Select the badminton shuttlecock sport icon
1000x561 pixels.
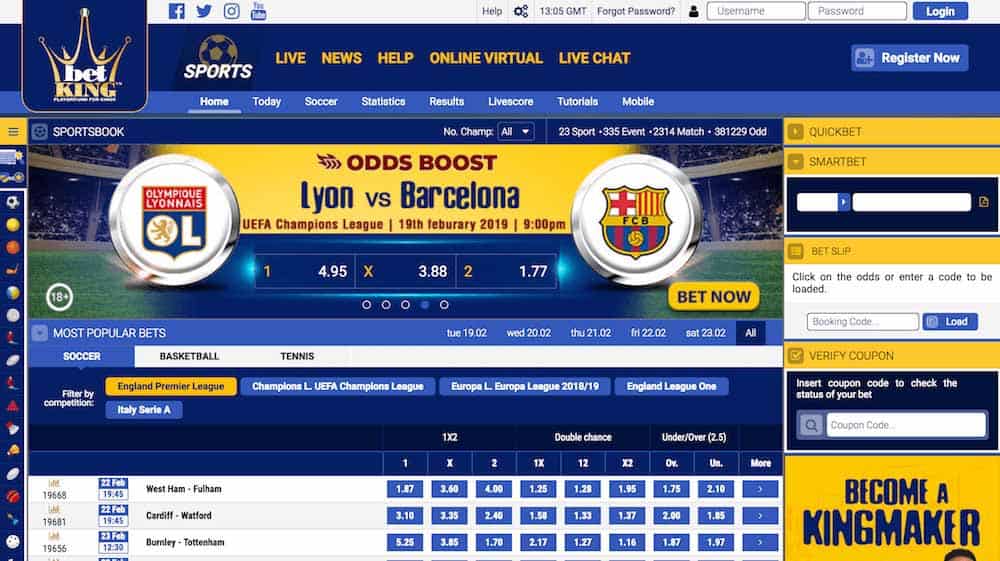[13, 428]
